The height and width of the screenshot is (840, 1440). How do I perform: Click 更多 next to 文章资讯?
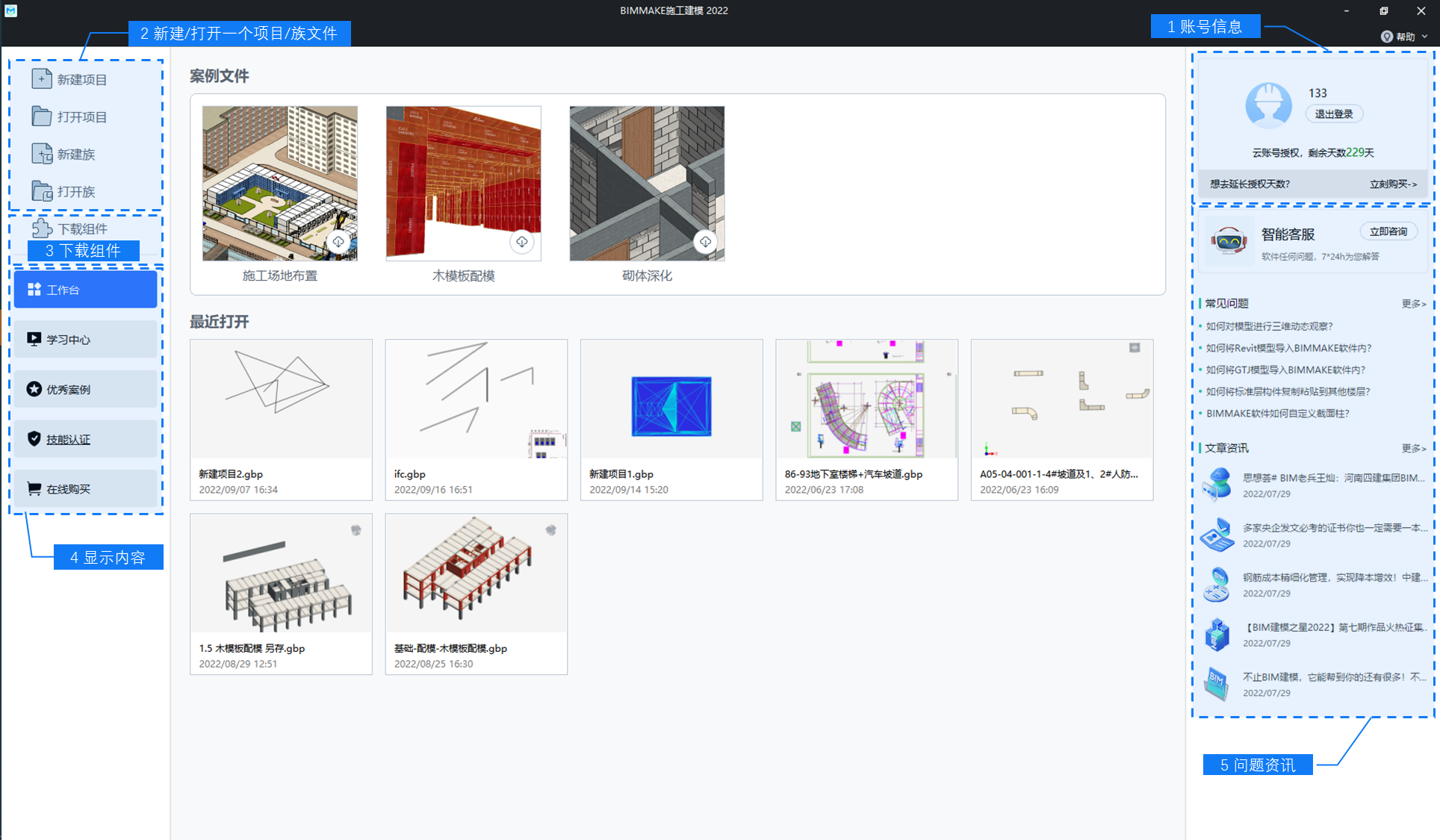[x=1414, y=449]
